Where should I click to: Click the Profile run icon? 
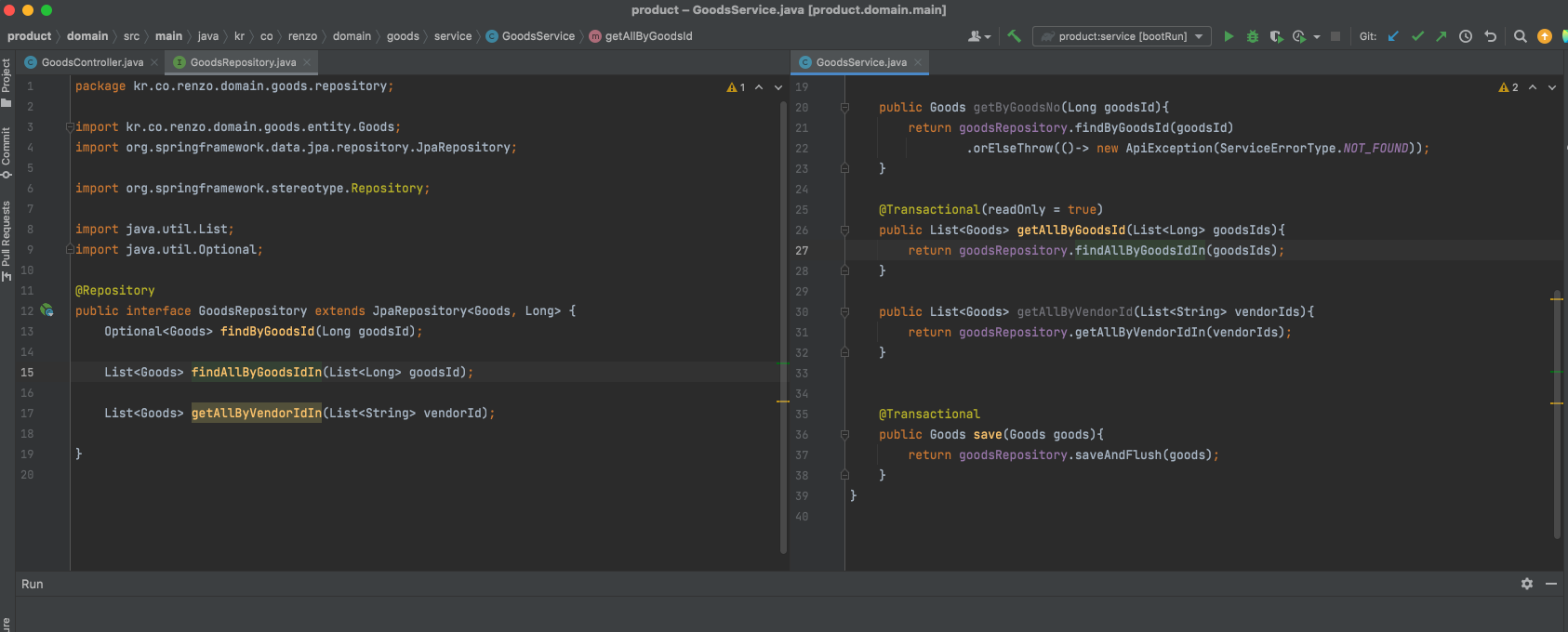click(1299, 36)
